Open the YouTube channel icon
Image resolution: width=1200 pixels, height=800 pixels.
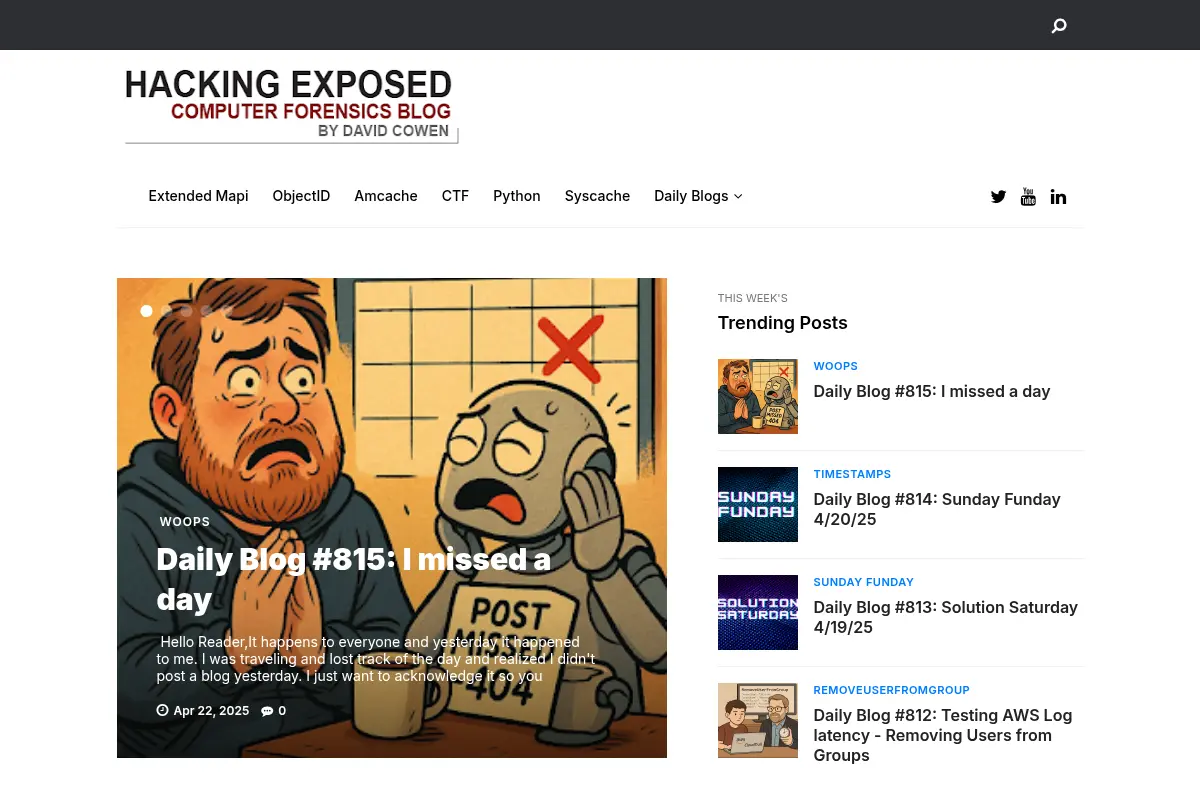tap(1028, 196)
